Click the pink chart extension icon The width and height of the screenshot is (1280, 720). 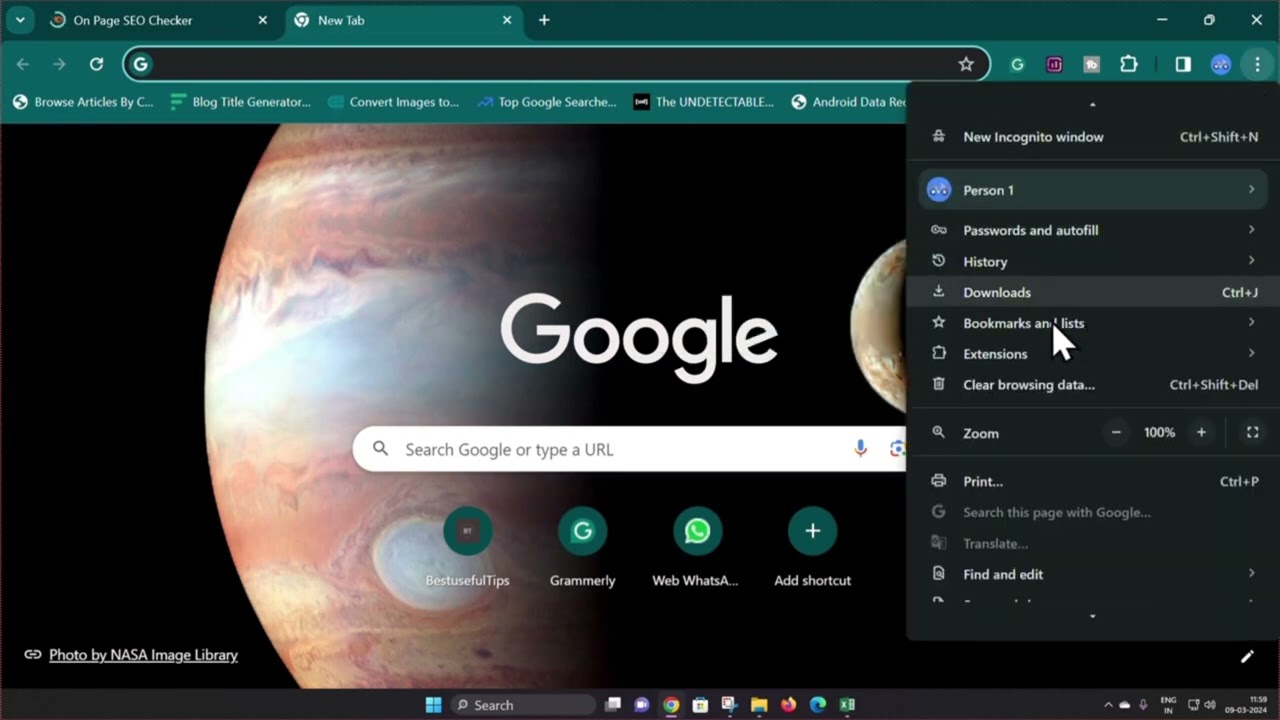coord(1054,64)
